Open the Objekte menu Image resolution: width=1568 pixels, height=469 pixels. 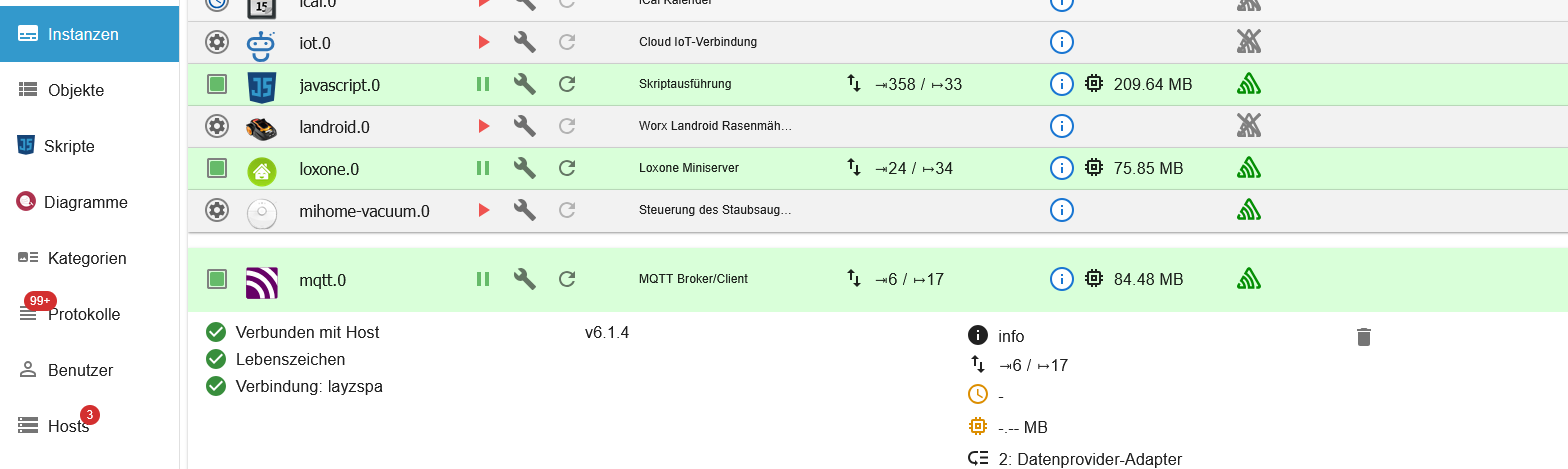pos(76,90)
